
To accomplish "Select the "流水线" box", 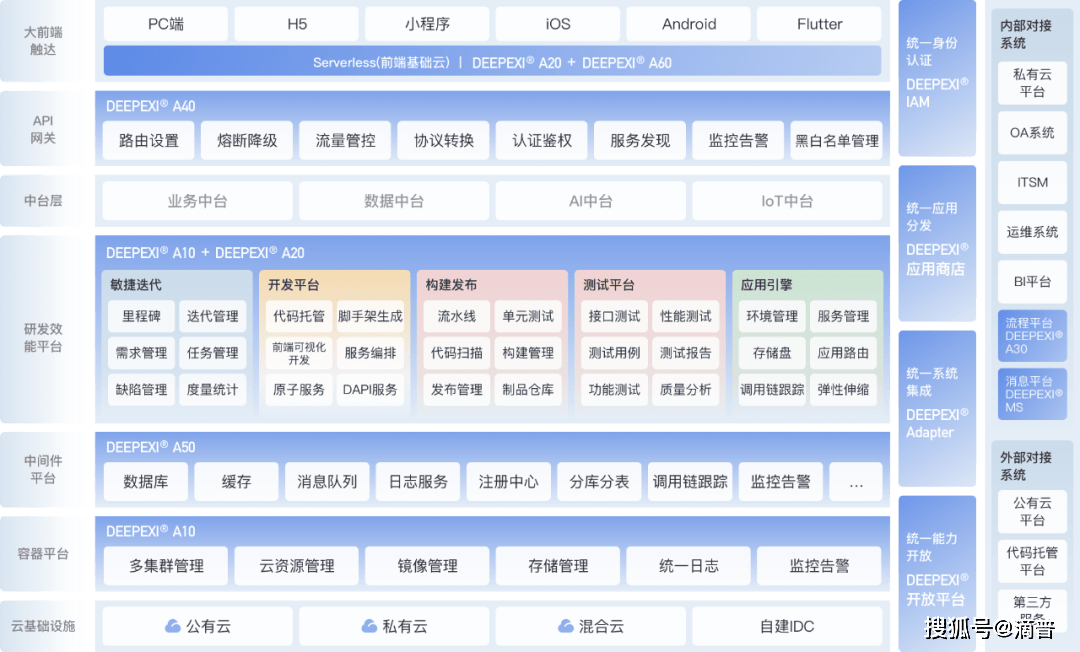I will (x=457, y=316).
